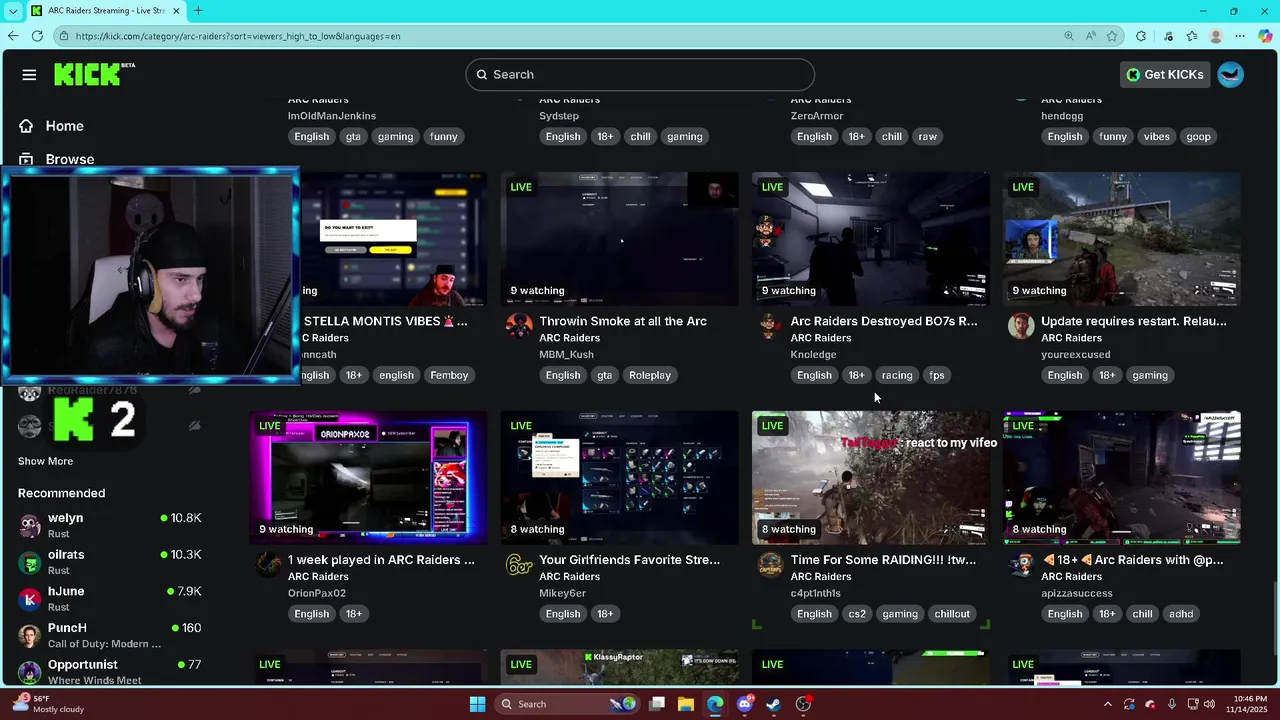Select the Roleplay tag under MBM_Kush

point(650,375)
